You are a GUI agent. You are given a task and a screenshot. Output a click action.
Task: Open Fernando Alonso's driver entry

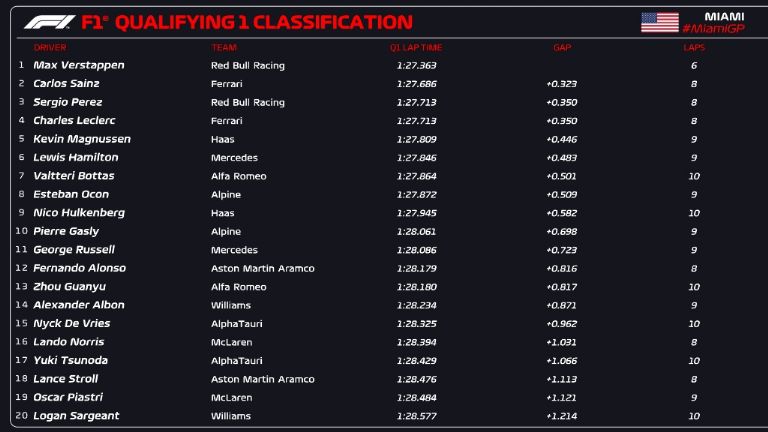[x=80, y=268]
